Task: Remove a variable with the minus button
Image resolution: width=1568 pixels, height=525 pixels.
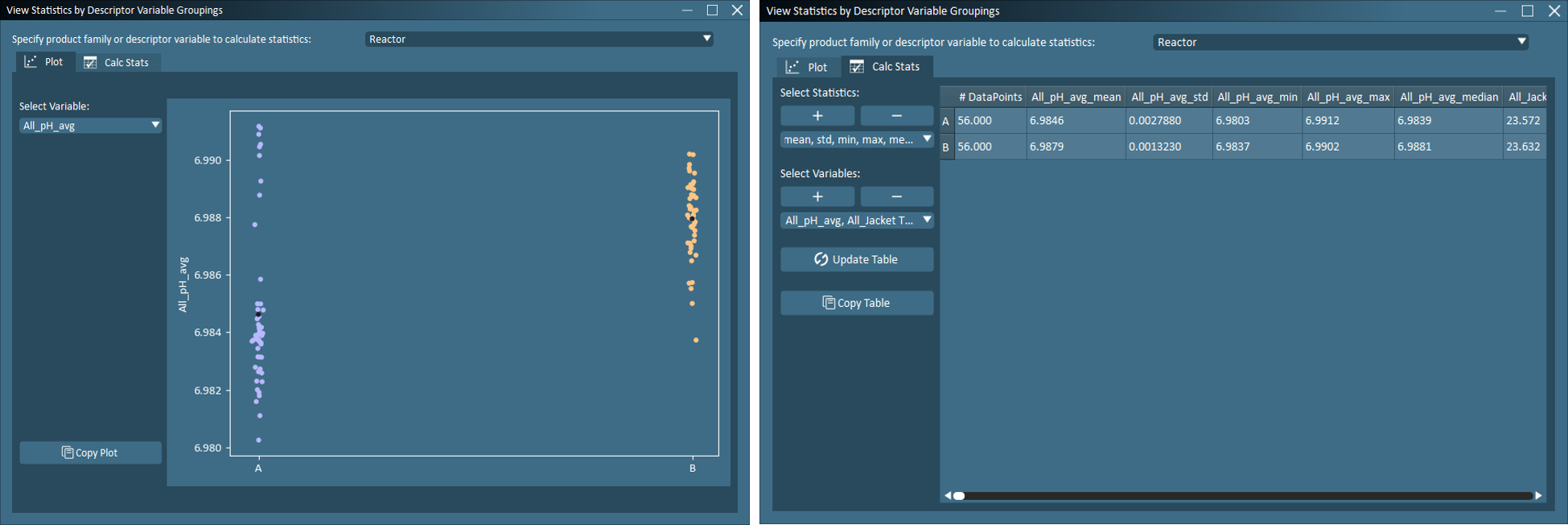Action: pos(896,196)
